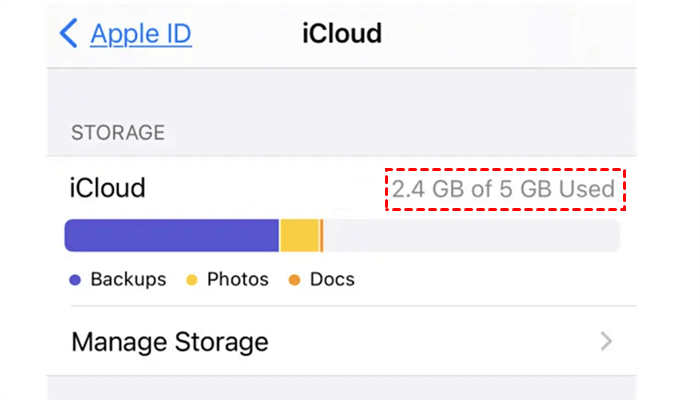
Task: Click the yellow Photos segment of storage bar
Action: 299,236
